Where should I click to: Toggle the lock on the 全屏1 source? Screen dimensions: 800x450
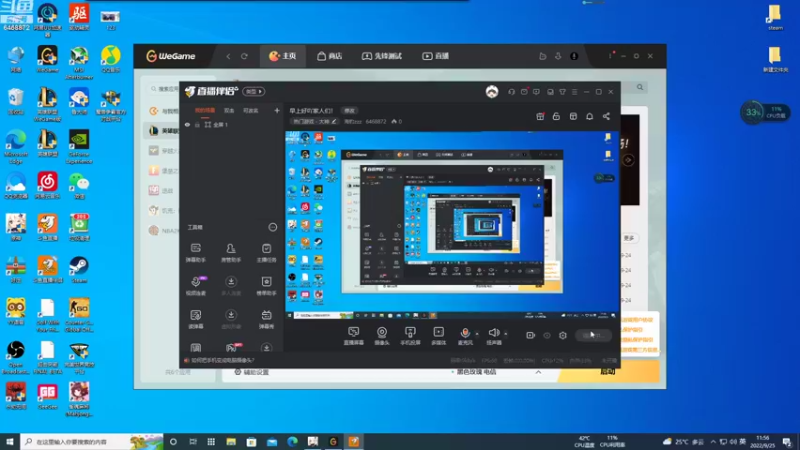click(197, 124)
